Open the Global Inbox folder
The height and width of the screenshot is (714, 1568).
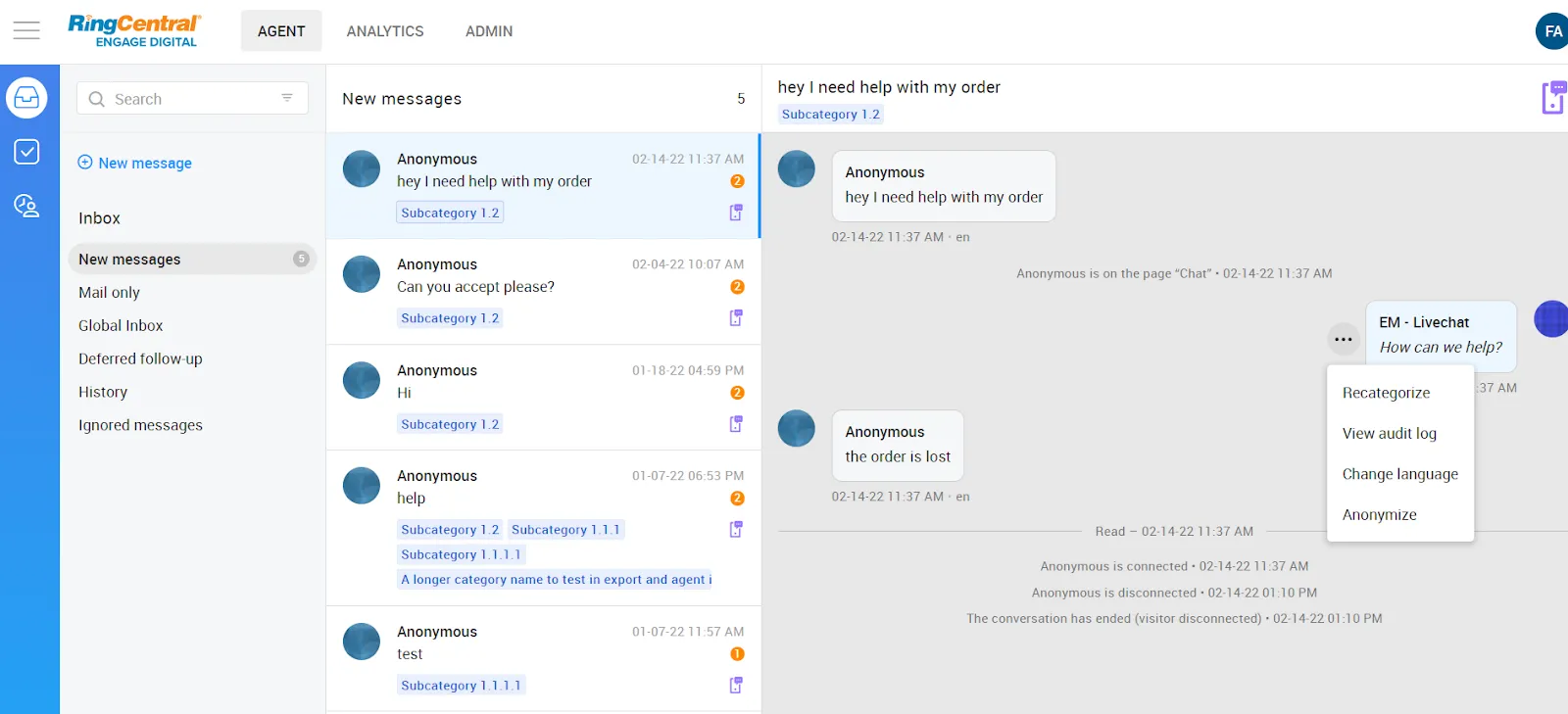121,326
